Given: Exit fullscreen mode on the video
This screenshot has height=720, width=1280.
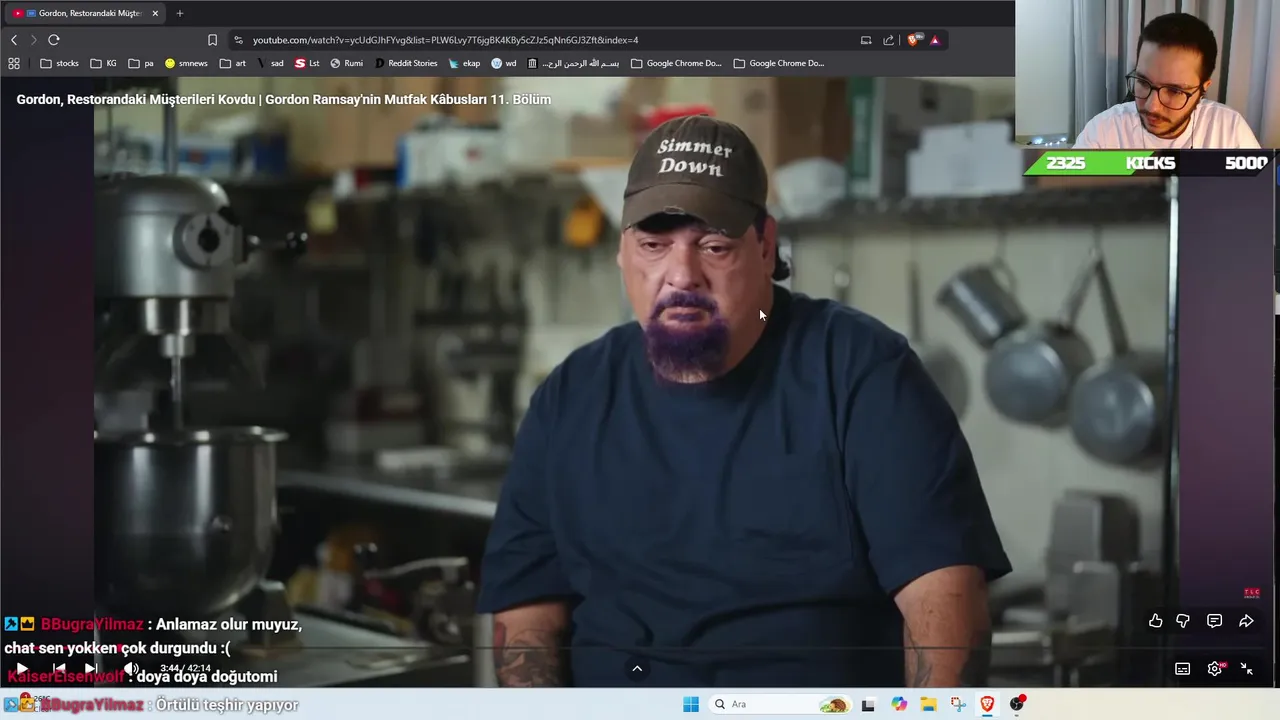Looking at the screenshot, I should pyautogui.click(x=1247, y=669).
